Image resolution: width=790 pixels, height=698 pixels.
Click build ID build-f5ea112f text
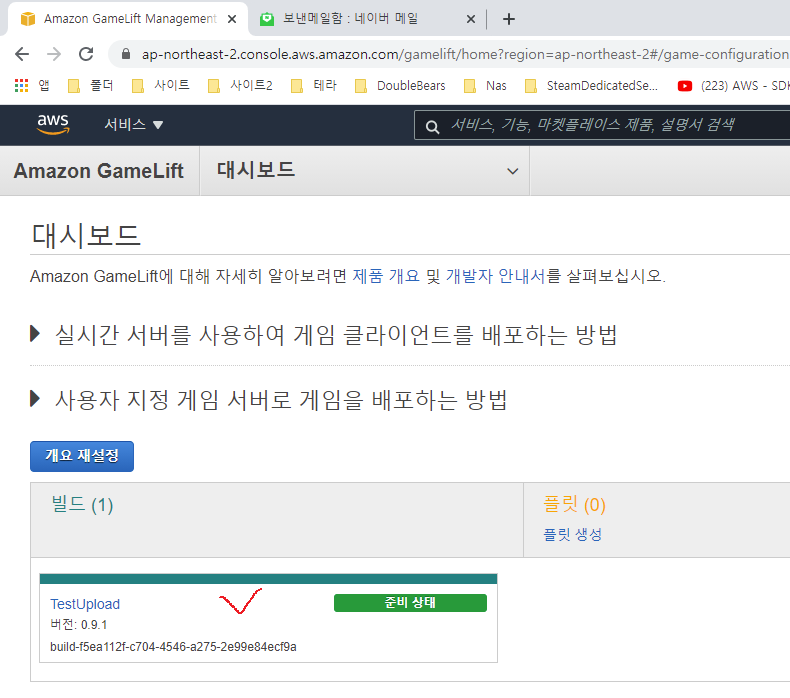pyautogui.click(x=173, y=647)
